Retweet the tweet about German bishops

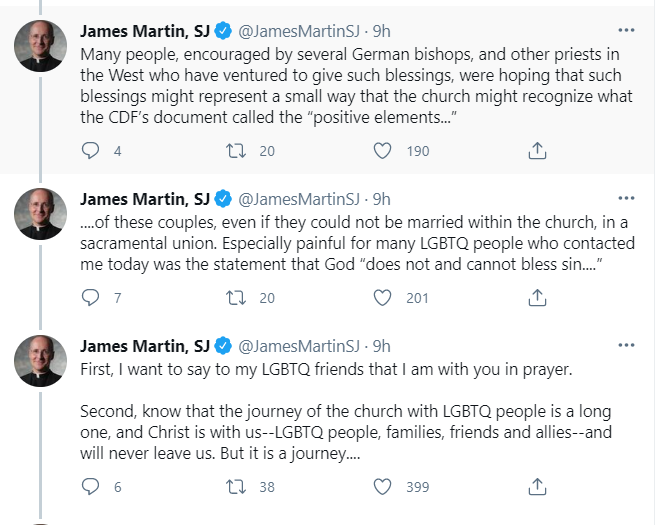tap(236, 151)
